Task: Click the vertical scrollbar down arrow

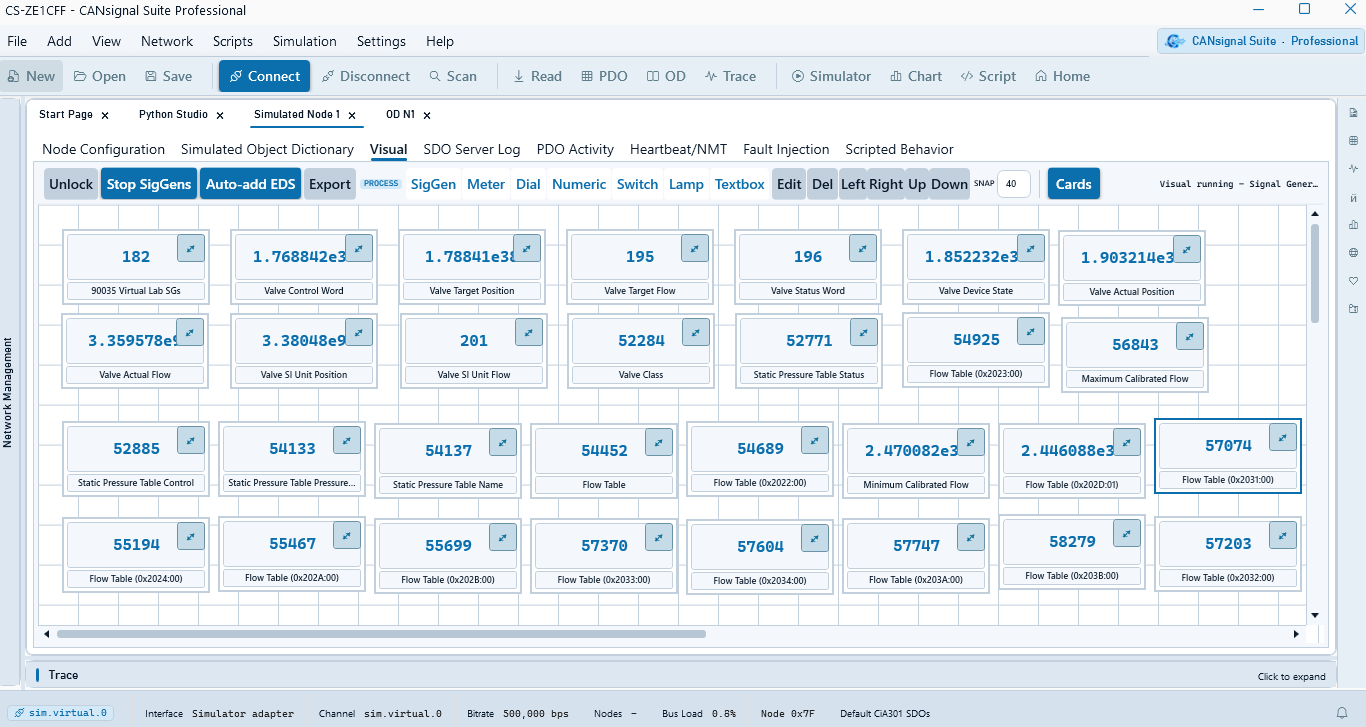Action: (x=1315, y=615)
